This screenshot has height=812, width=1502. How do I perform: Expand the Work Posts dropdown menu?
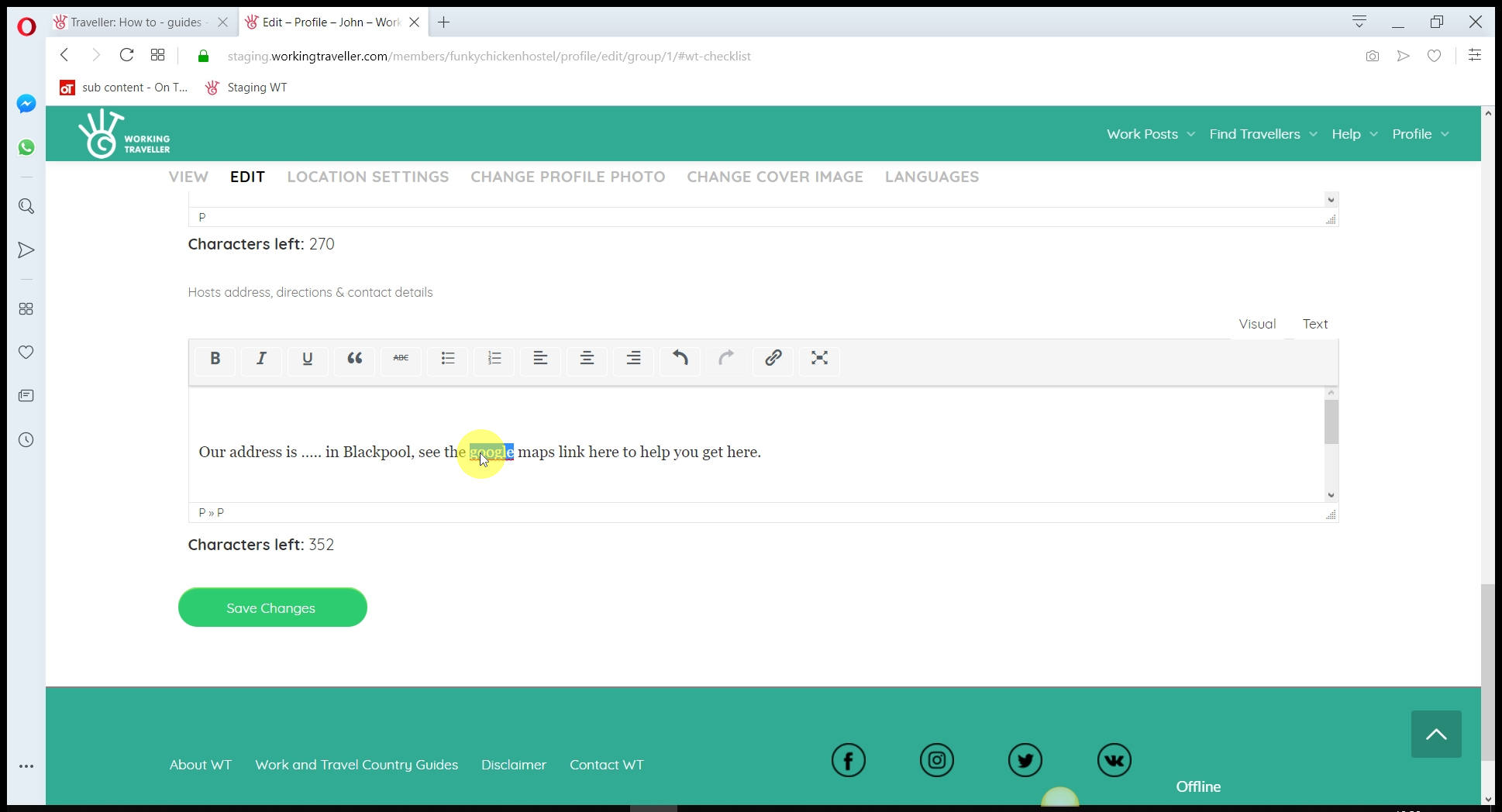click(x=1150, y=134)
